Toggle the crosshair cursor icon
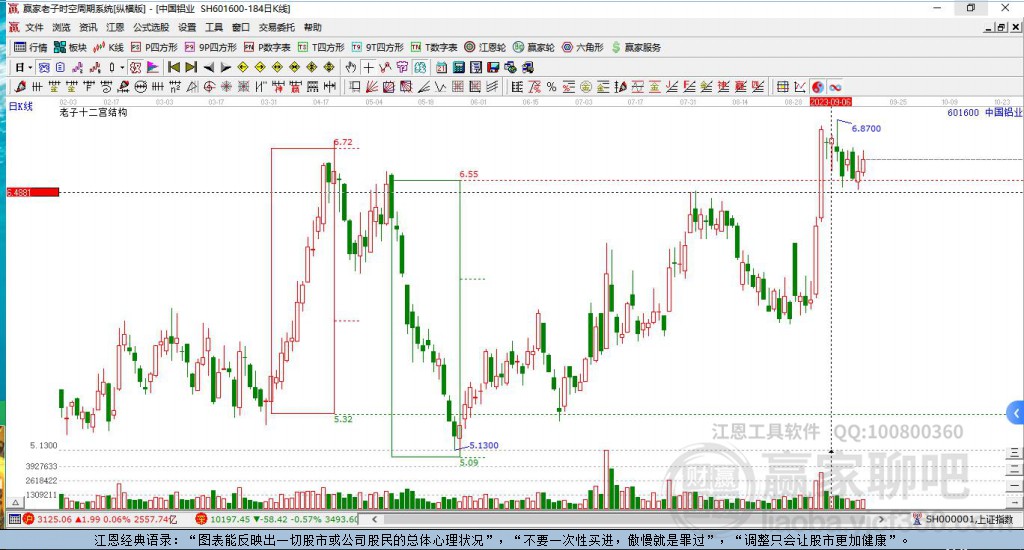Image resolution: width=1024 pixels, height=550 pixels. (x=368, y=67)
